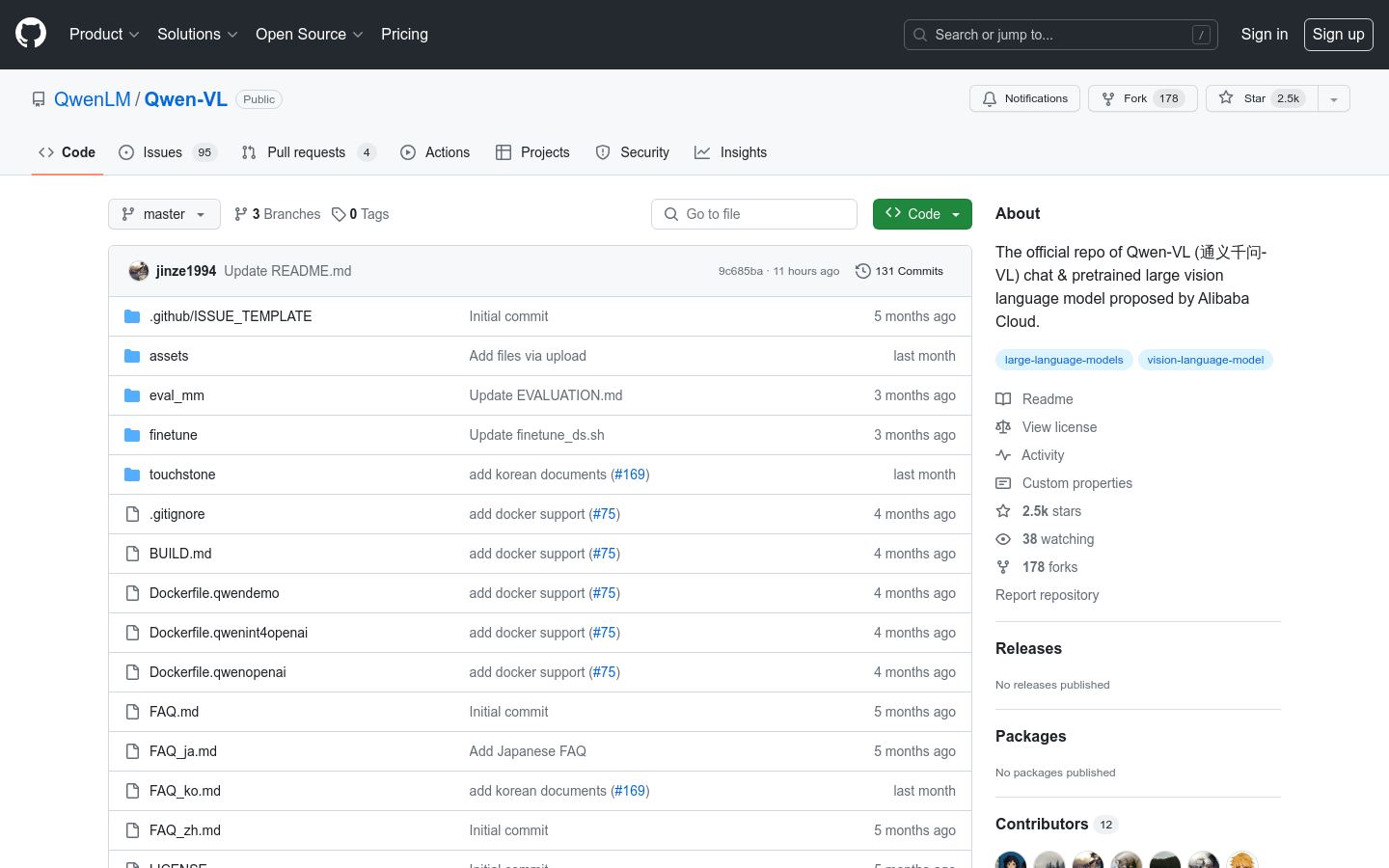Open the Activity link in About

(1043, 455)
